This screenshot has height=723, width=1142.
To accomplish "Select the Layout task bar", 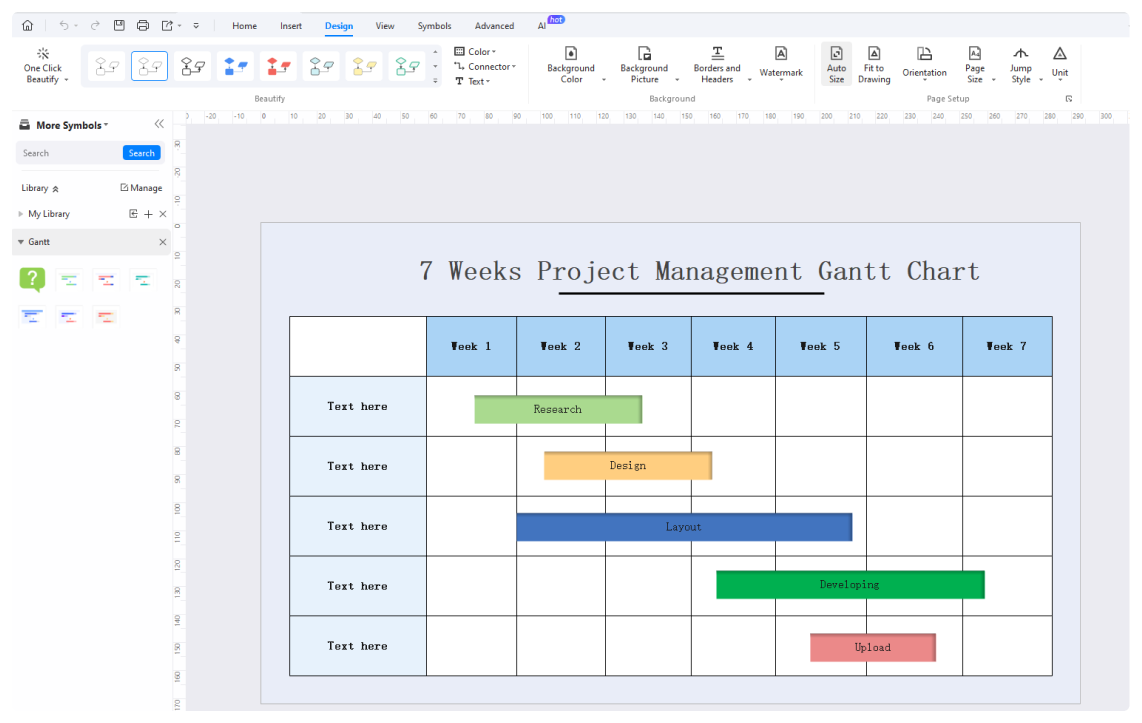I will click(684, 527).
